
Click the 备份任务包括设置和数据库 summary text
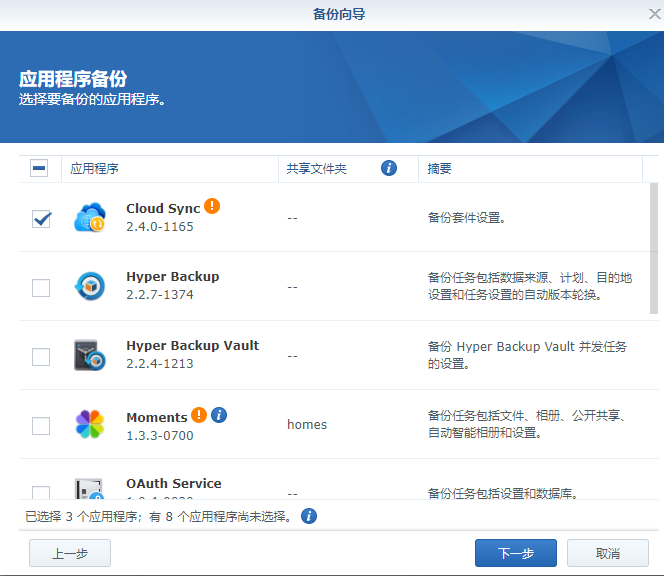(503, 493)
